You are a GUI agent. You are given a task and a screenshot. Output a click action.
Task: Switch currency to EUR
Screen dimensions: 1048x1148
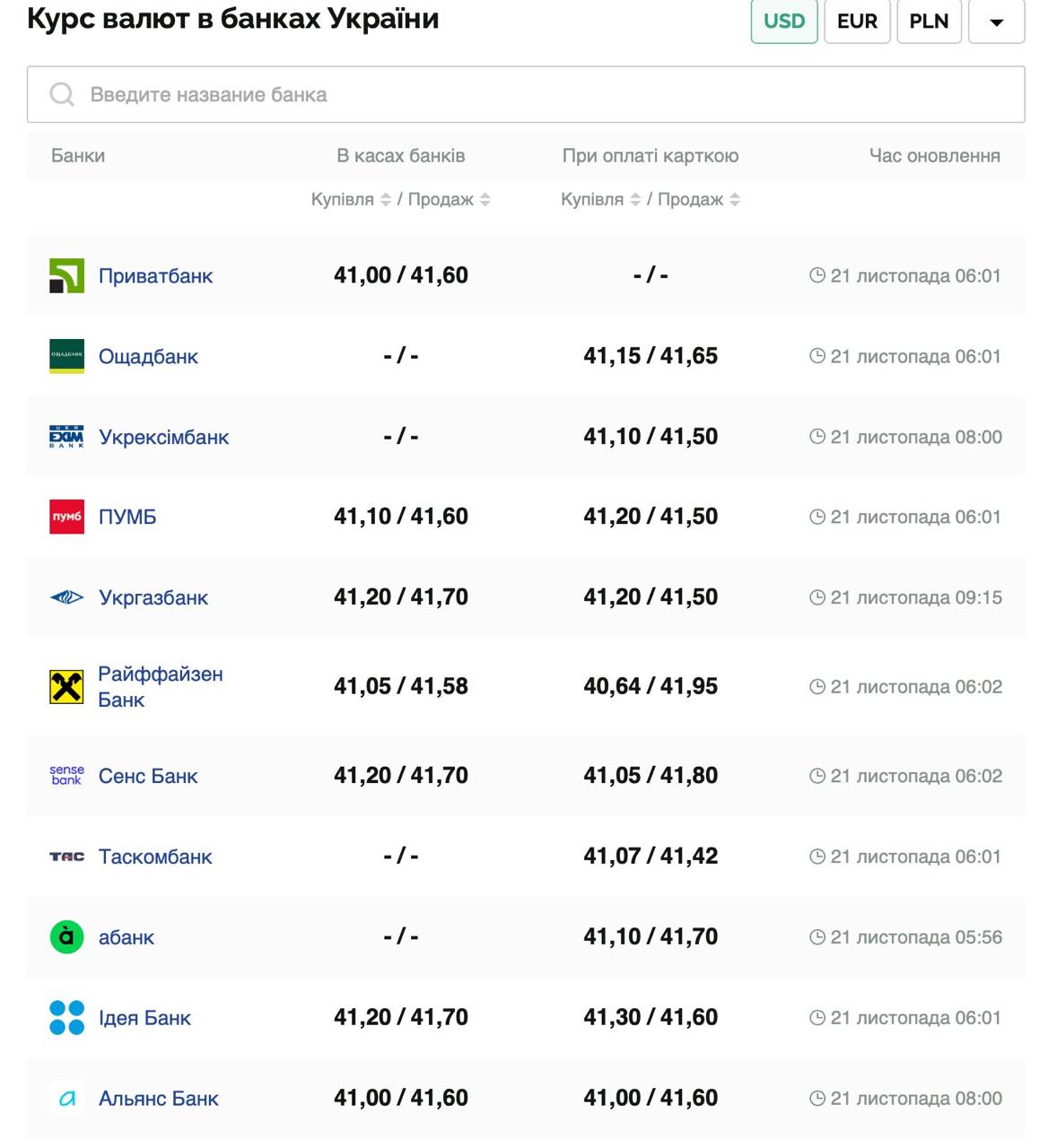click(x=856, y=21)
